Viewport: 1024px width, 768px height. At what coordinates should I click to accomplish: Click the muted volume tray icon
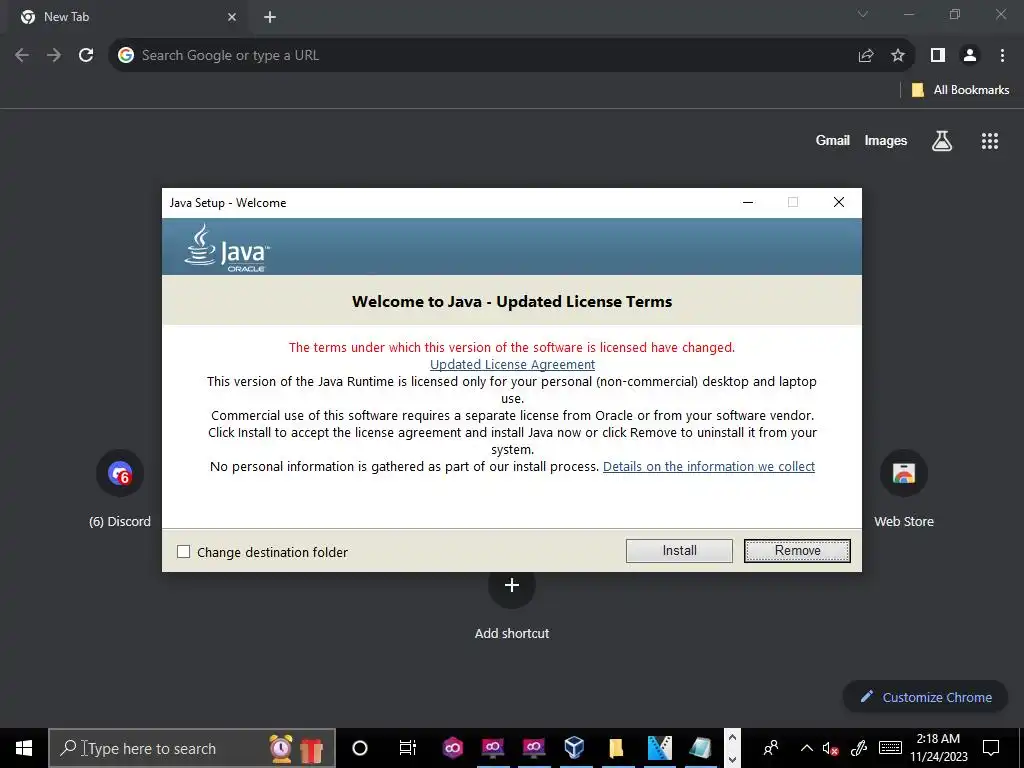click(x=831, y=748)
